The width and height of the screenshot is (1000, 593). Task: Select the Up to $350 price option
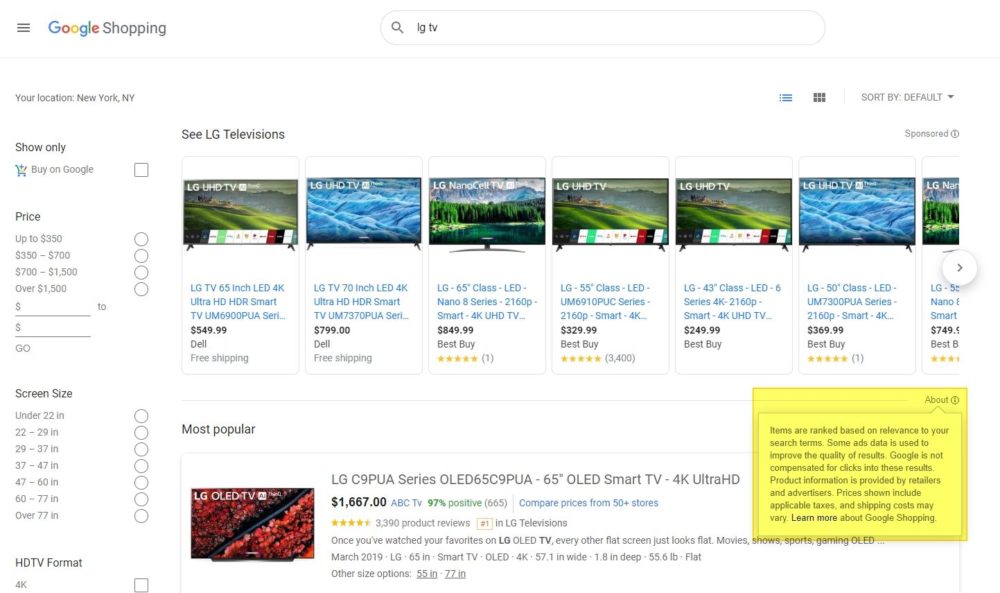[142, 239]
